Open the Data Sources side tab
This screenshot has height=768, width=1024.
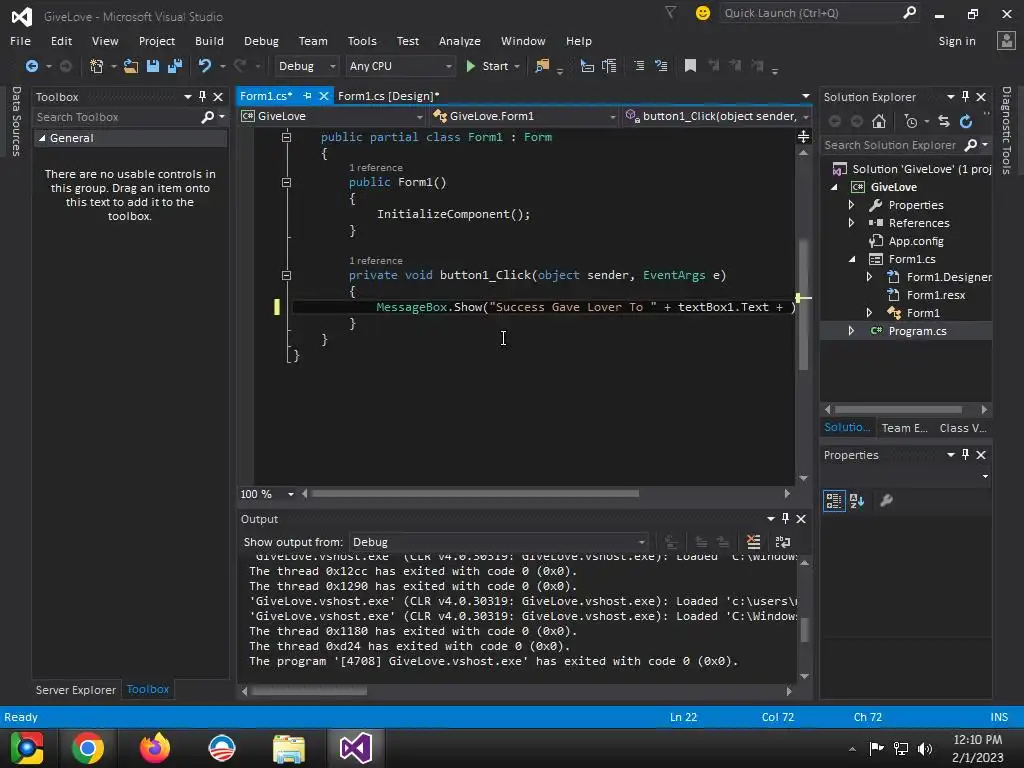click(x=16, y=121)
